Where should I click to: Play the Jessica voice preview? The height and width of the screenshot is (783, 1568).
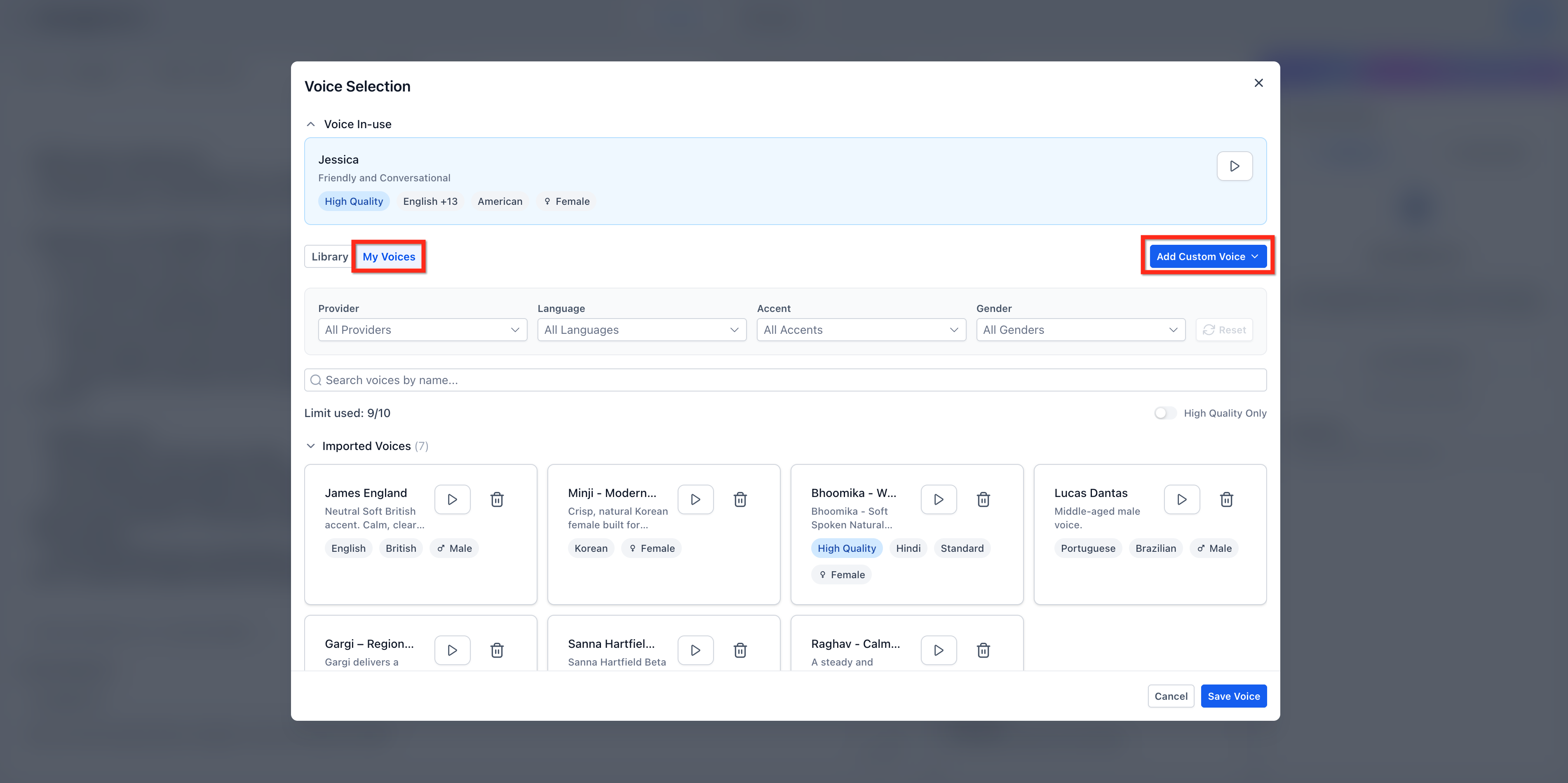tap(1234, 166)
